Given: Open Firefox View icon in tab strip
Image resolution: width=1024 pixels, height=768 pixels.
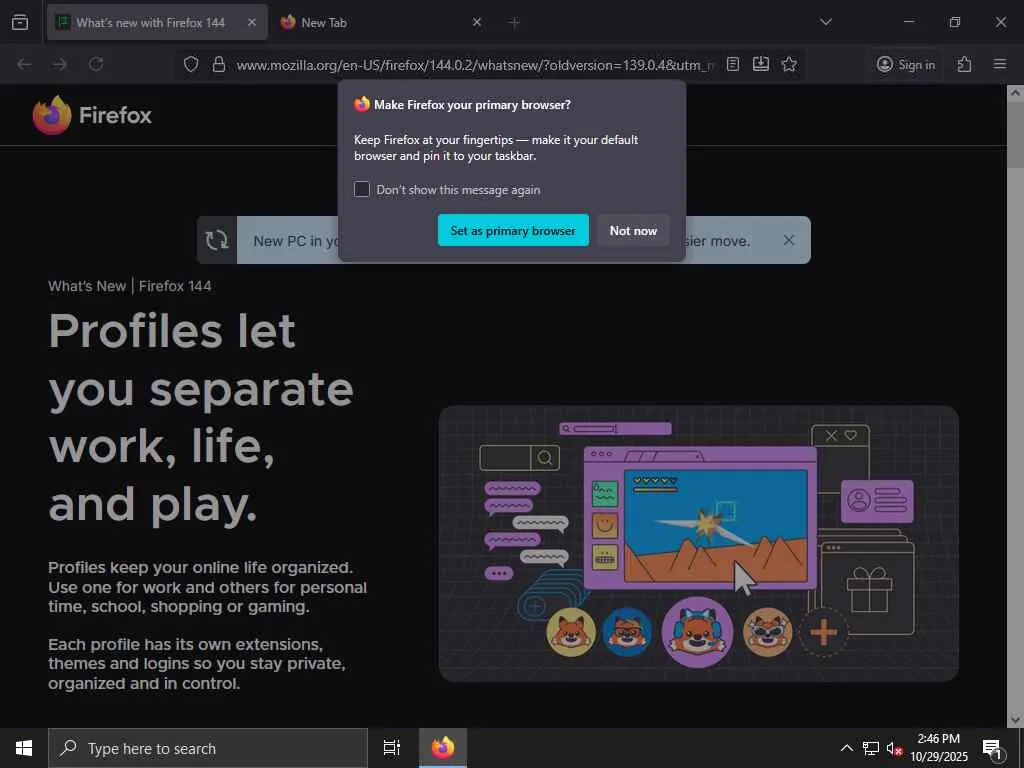Looking at the screenshot, I should coord(20,22).
